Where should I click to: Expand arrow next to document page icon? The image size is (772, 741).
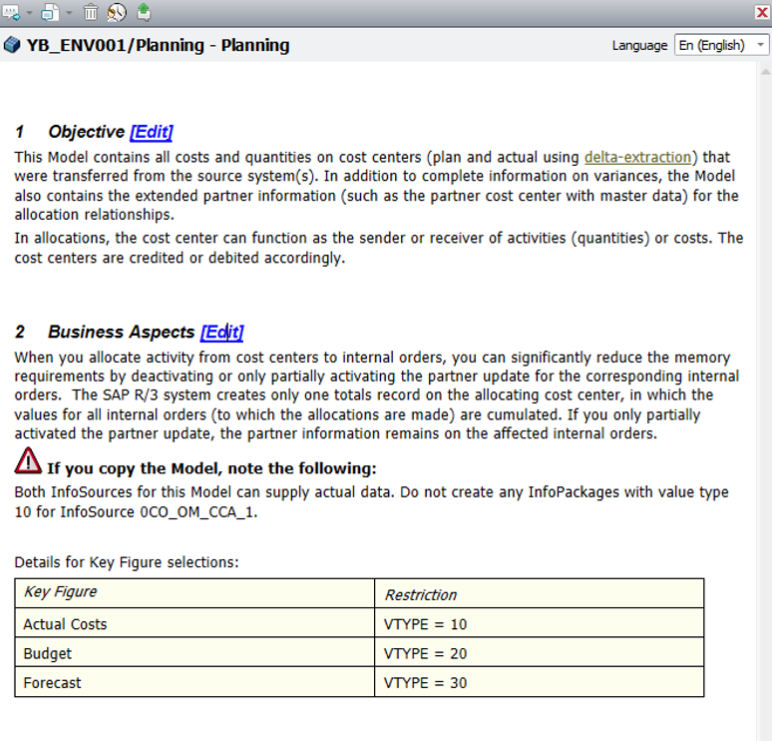point(68,12)
